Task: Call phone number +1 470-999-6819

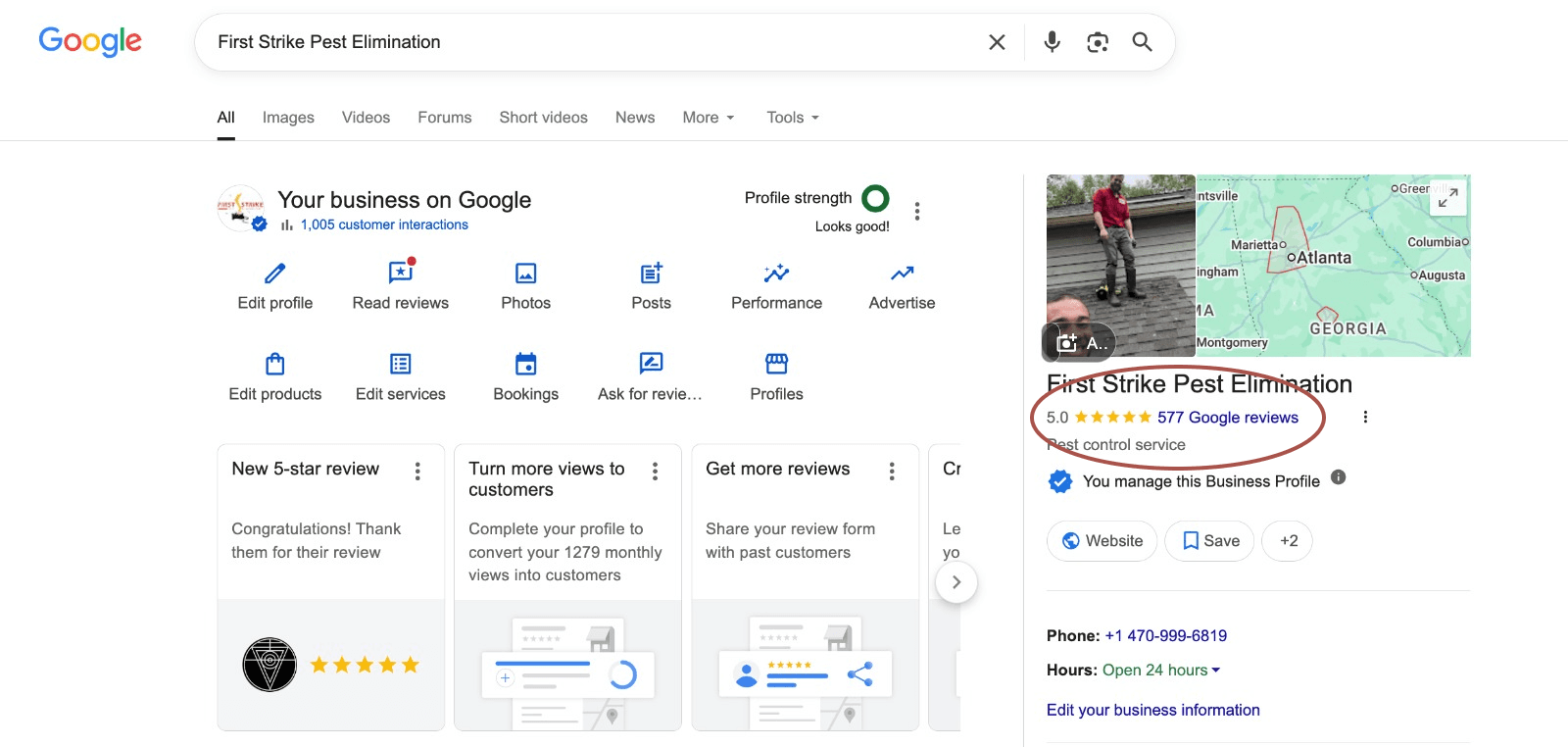Action: 1166,636
